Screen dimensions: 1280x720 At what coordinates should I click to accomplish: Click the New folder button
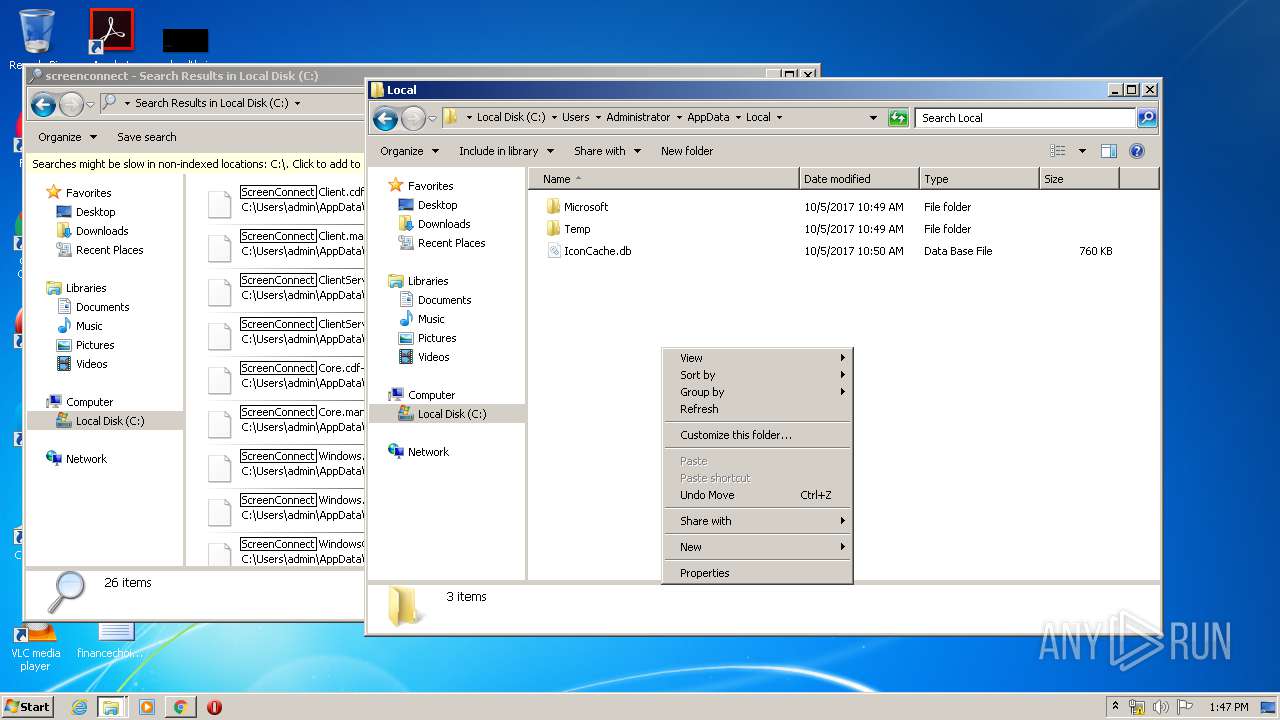[687, 151]
